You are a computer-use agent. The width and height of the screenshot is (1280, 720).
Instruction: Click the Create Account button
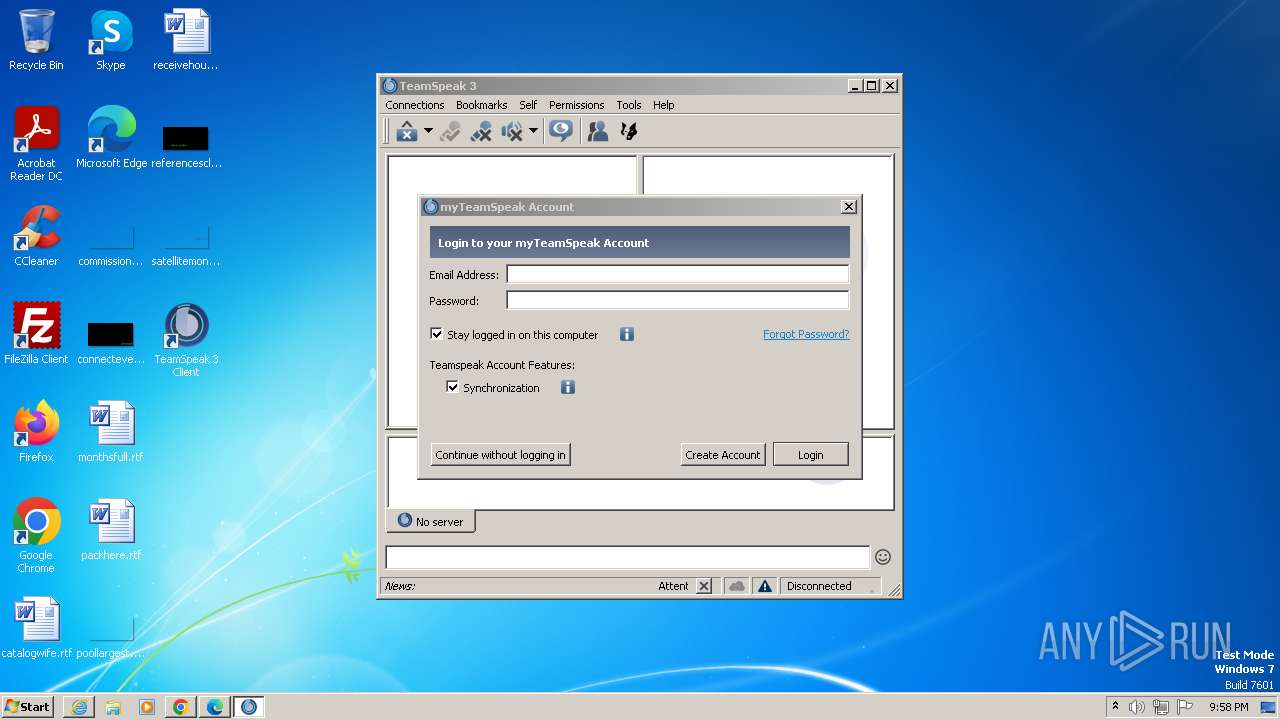point(722,455)
